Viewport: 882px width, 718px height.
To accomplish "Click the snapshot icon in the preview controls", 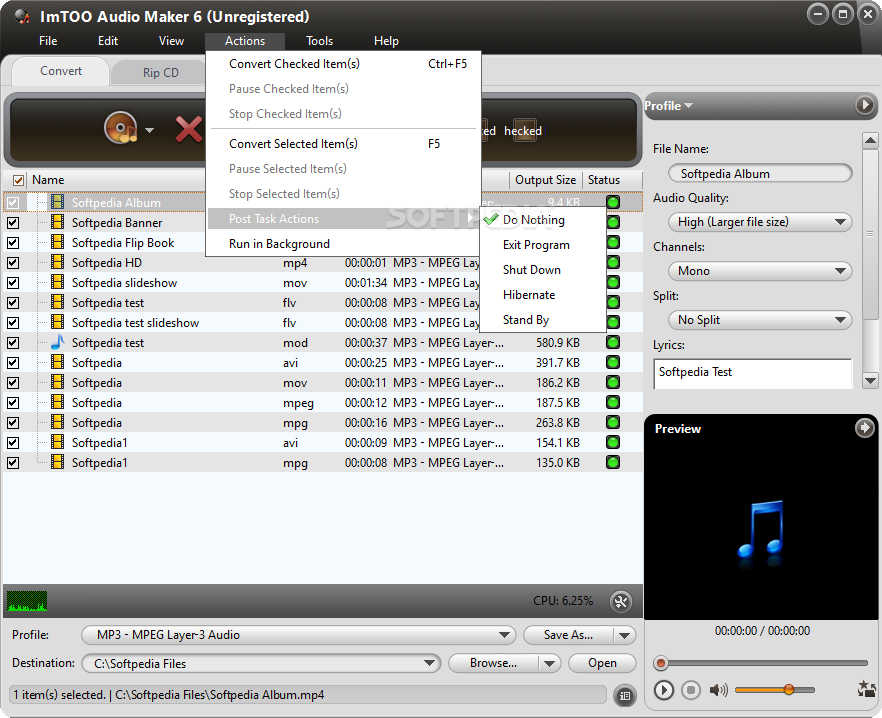I will point(866,689).
